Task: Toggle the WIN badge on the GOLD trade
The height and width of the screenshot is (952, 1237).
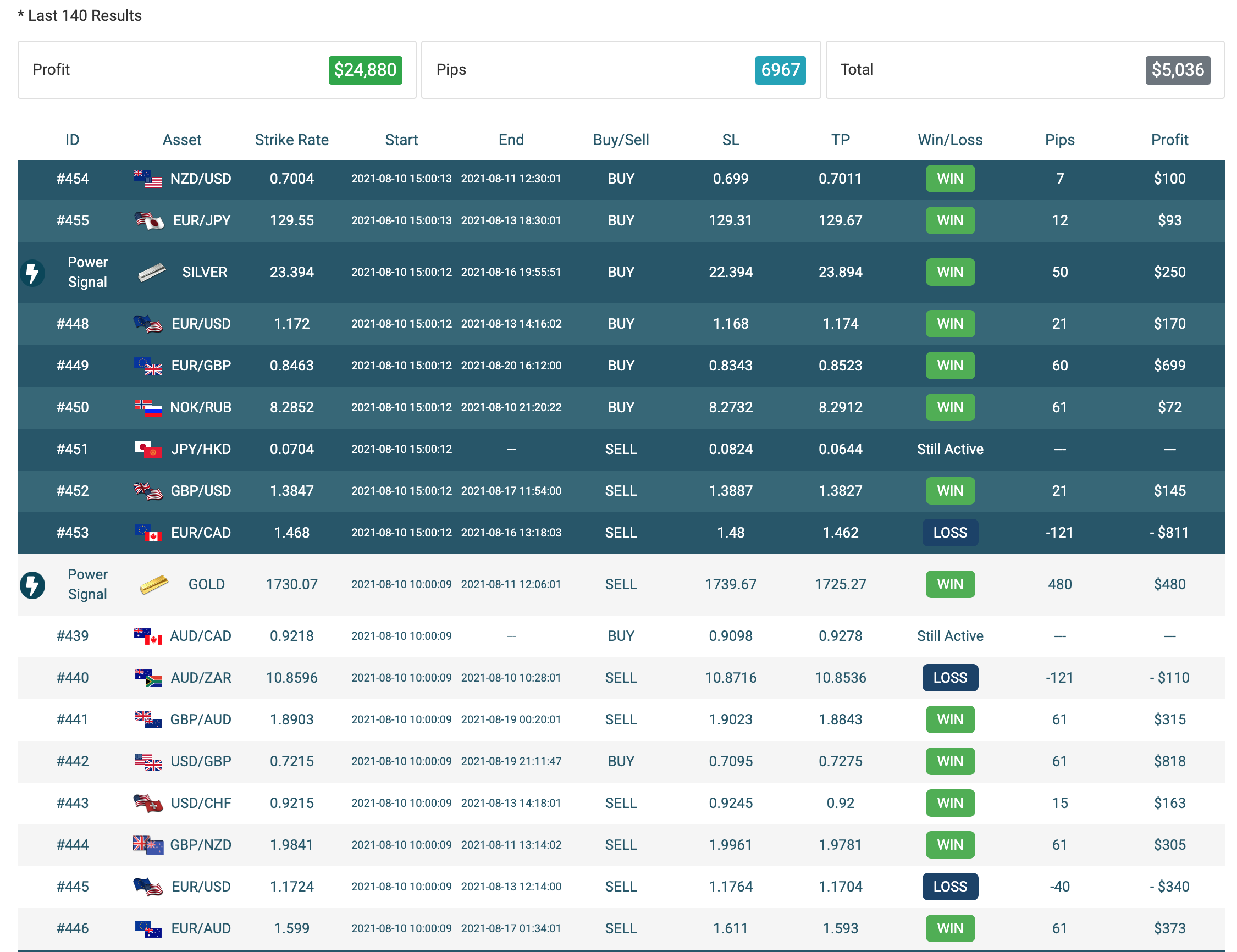Action: (950, 584)
